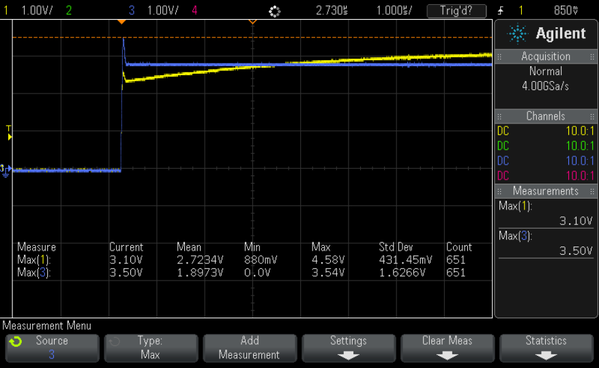Expand the Statistics softkey menu
Screen dimensions: 599x368
546,348
